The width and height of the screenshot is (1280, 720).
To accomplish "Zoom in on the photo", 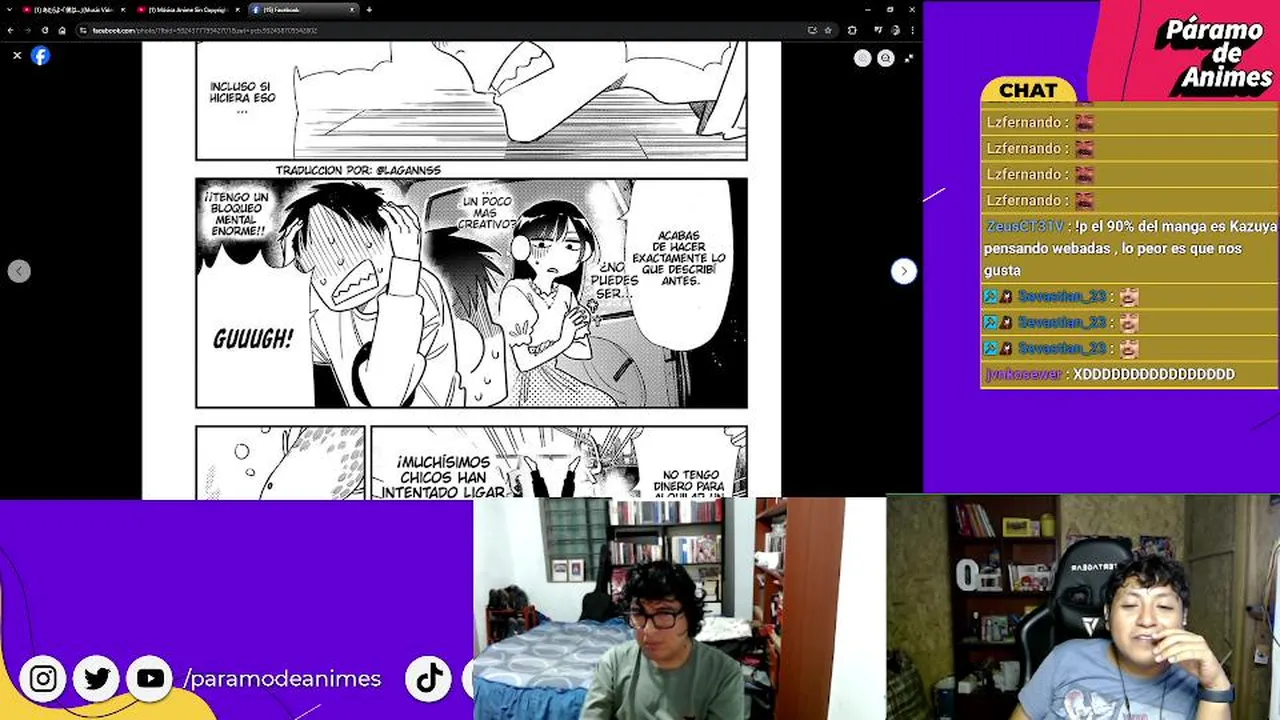I will tap(863, 58).
